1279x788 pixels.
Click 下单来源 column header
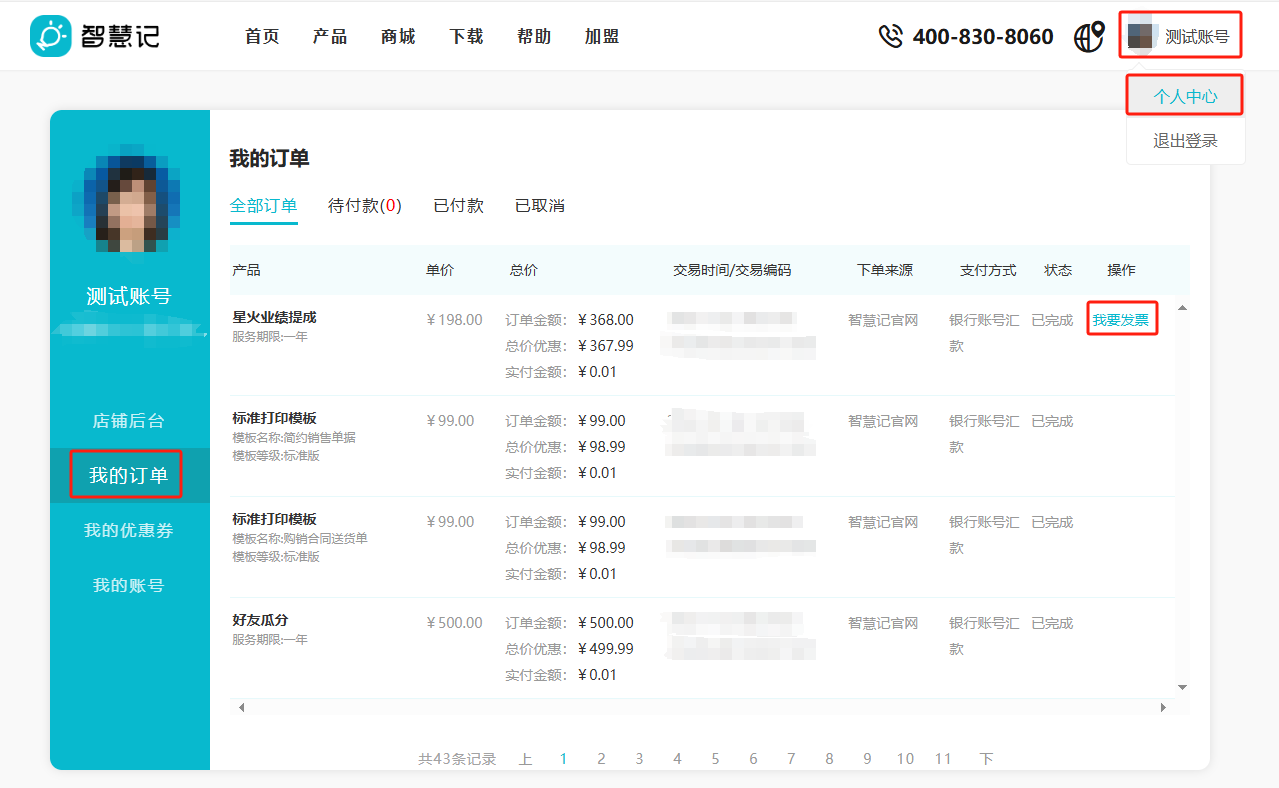pos(885,270)
